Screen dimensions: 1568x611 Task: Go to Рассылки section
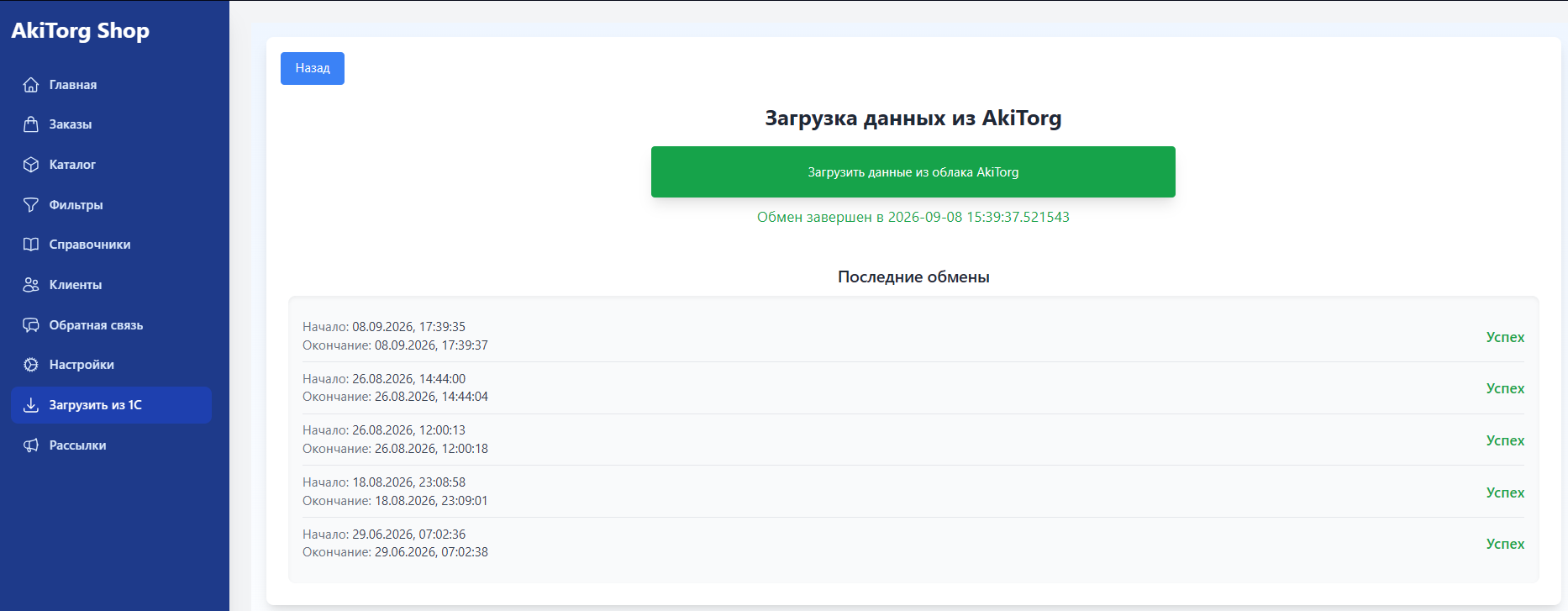click(111, 445)
